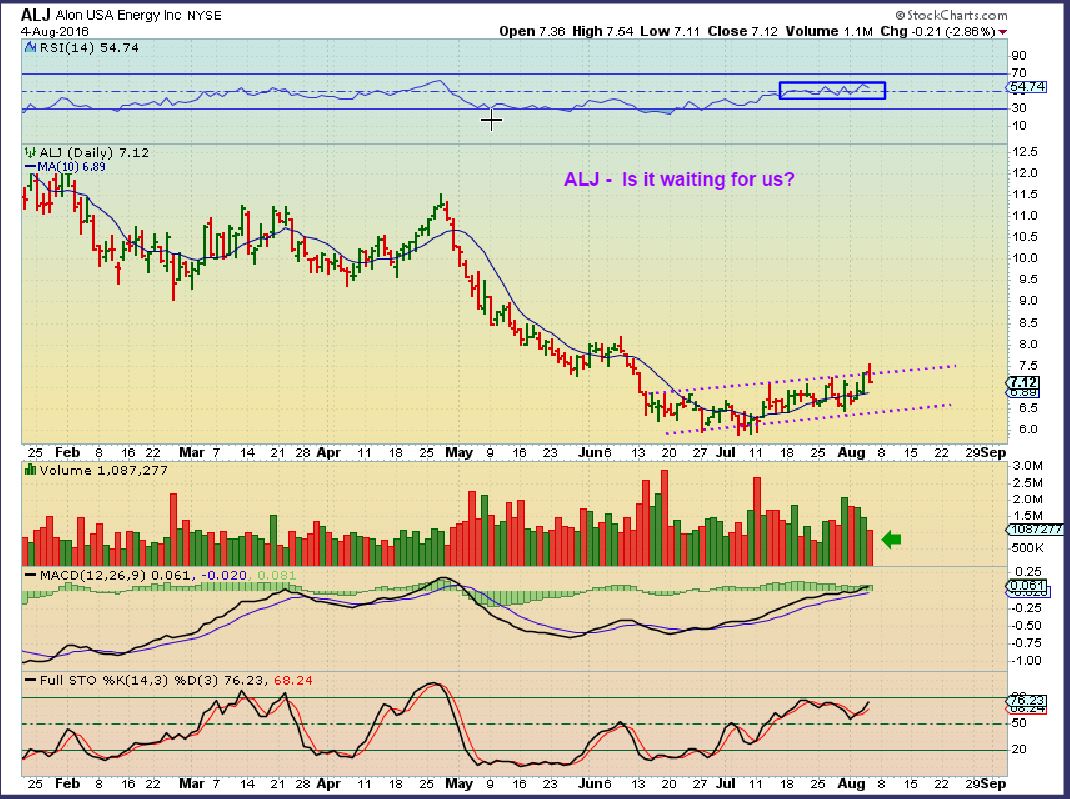Click the RSI indicator icon beside RSI(14)
Image resolution: width=1070 pixels, height=799 pixels.
[30, 48]
